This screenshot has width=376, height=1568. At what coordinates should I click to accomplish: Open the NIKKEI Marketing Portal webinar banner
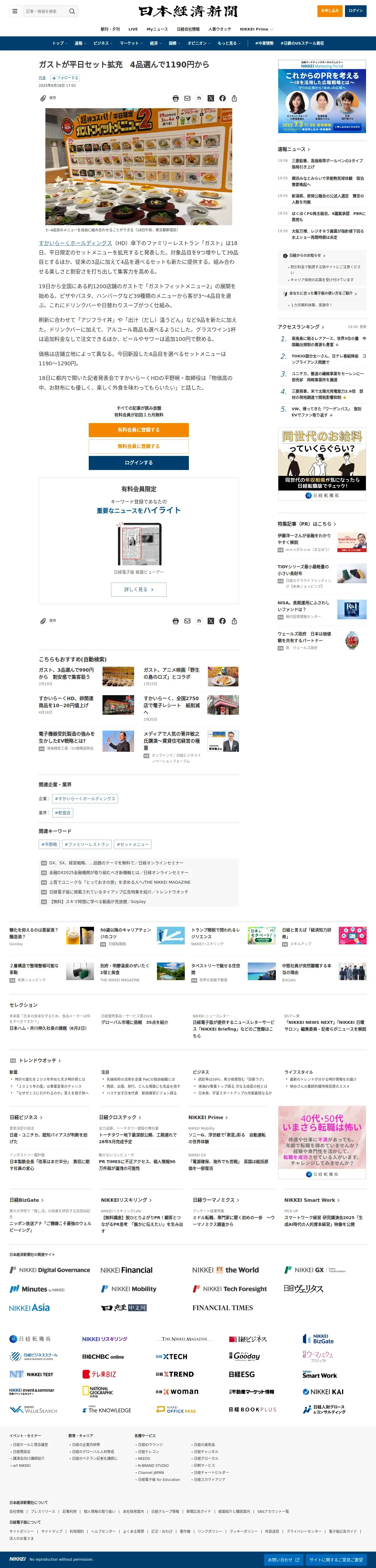322,96
